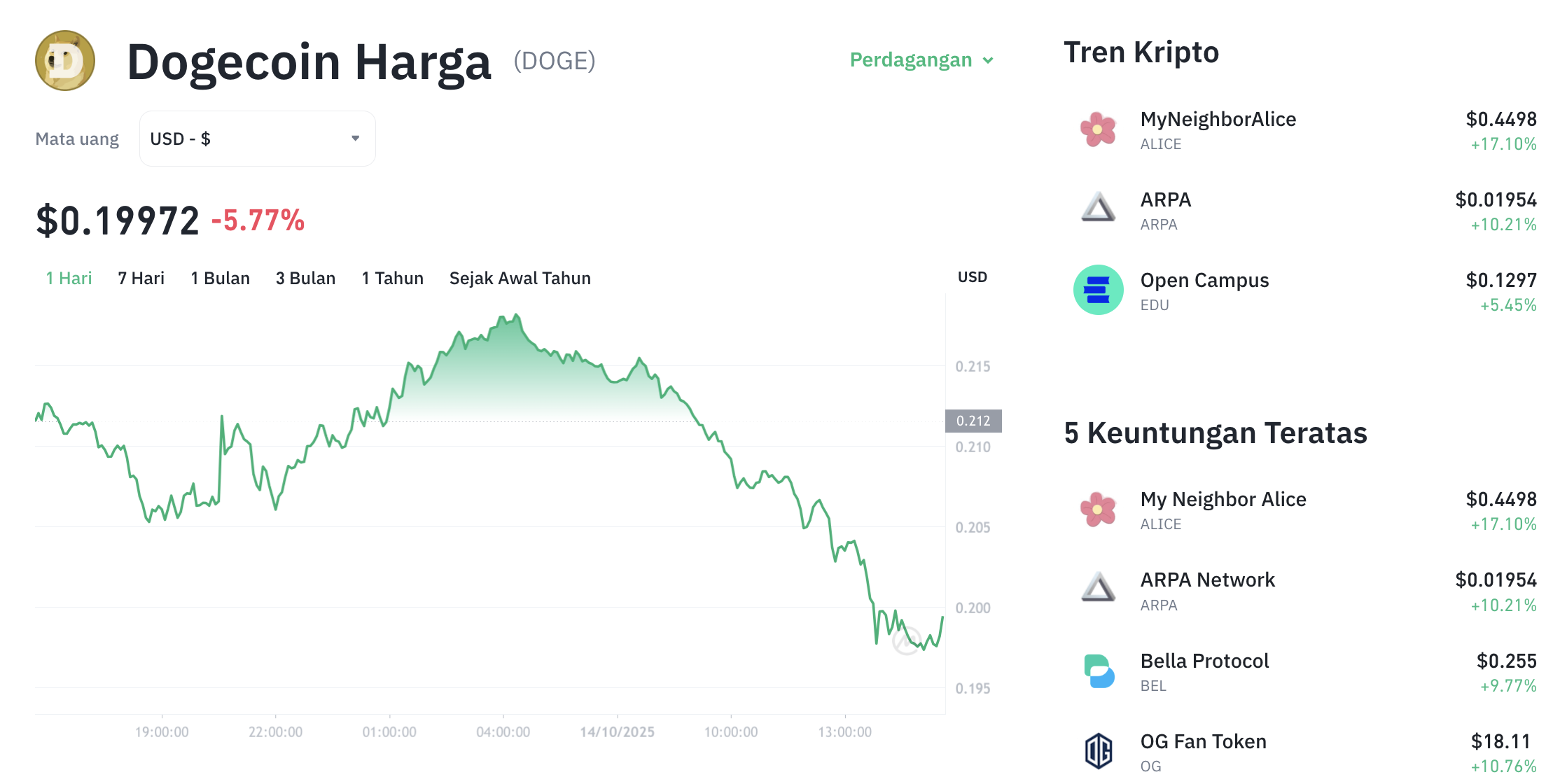Show the 1 Tahun price chart
This screenshot has height=784, width=1546.
[392, 279]
